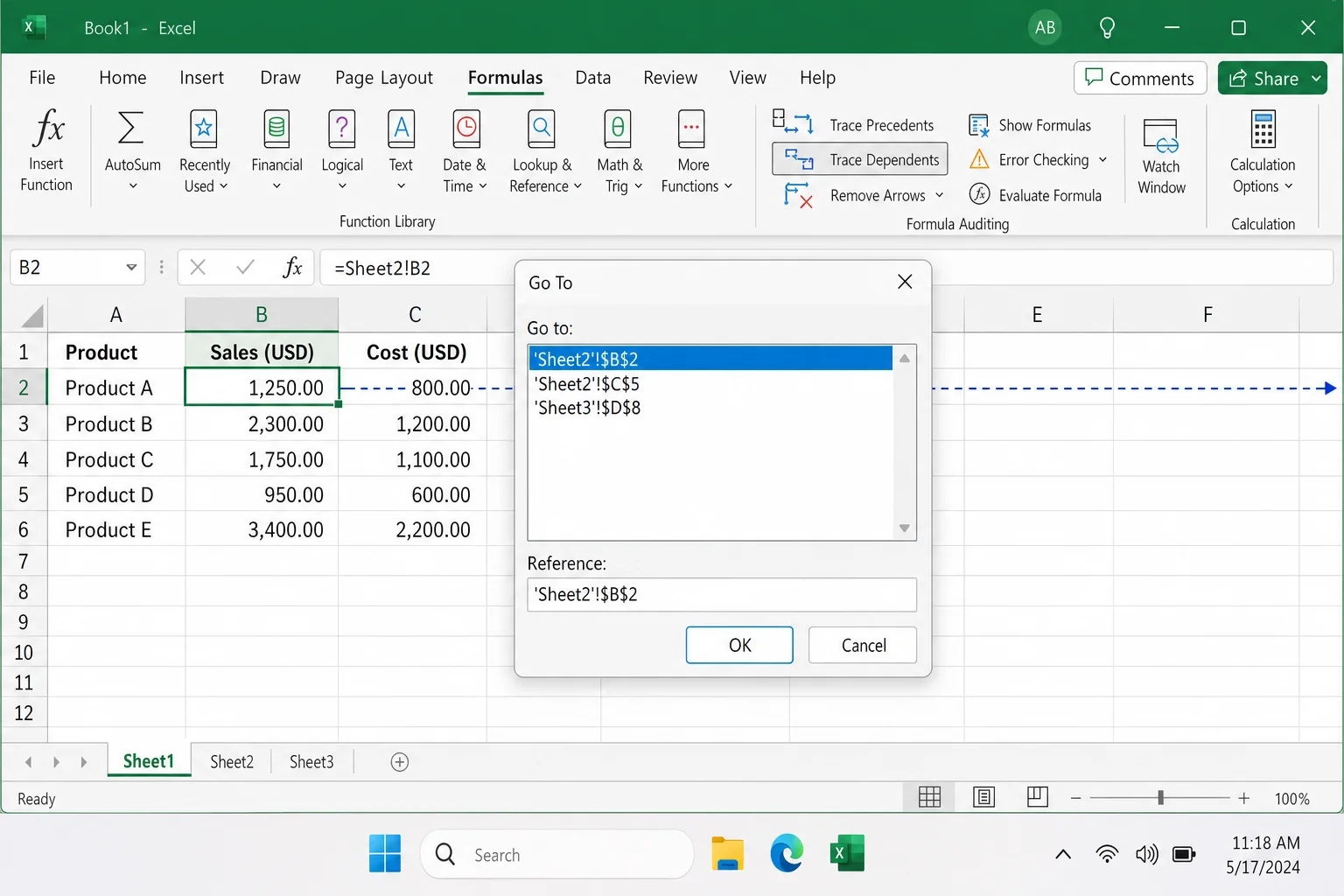
Task: Click the Reference input field
Action: [x=722, y=595]
